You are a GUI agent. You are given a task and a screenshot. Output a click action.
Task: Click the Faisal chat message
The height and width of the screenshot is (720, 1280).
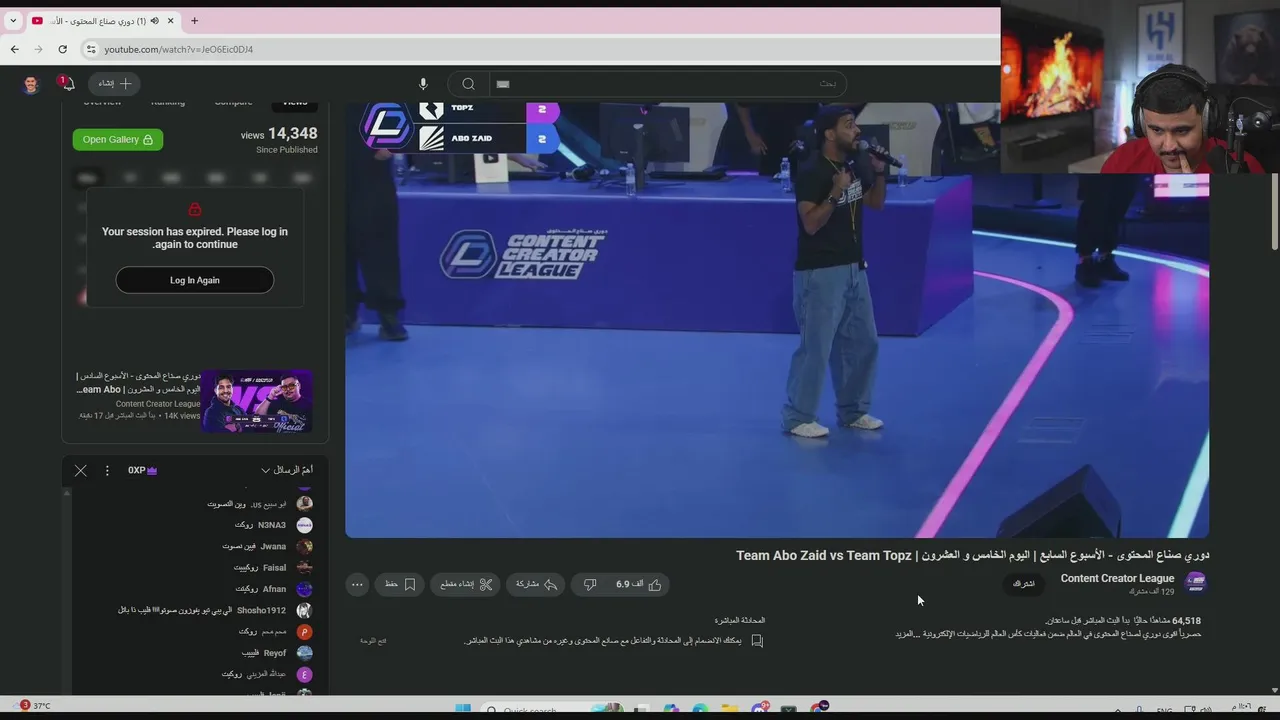click(260, 567)
